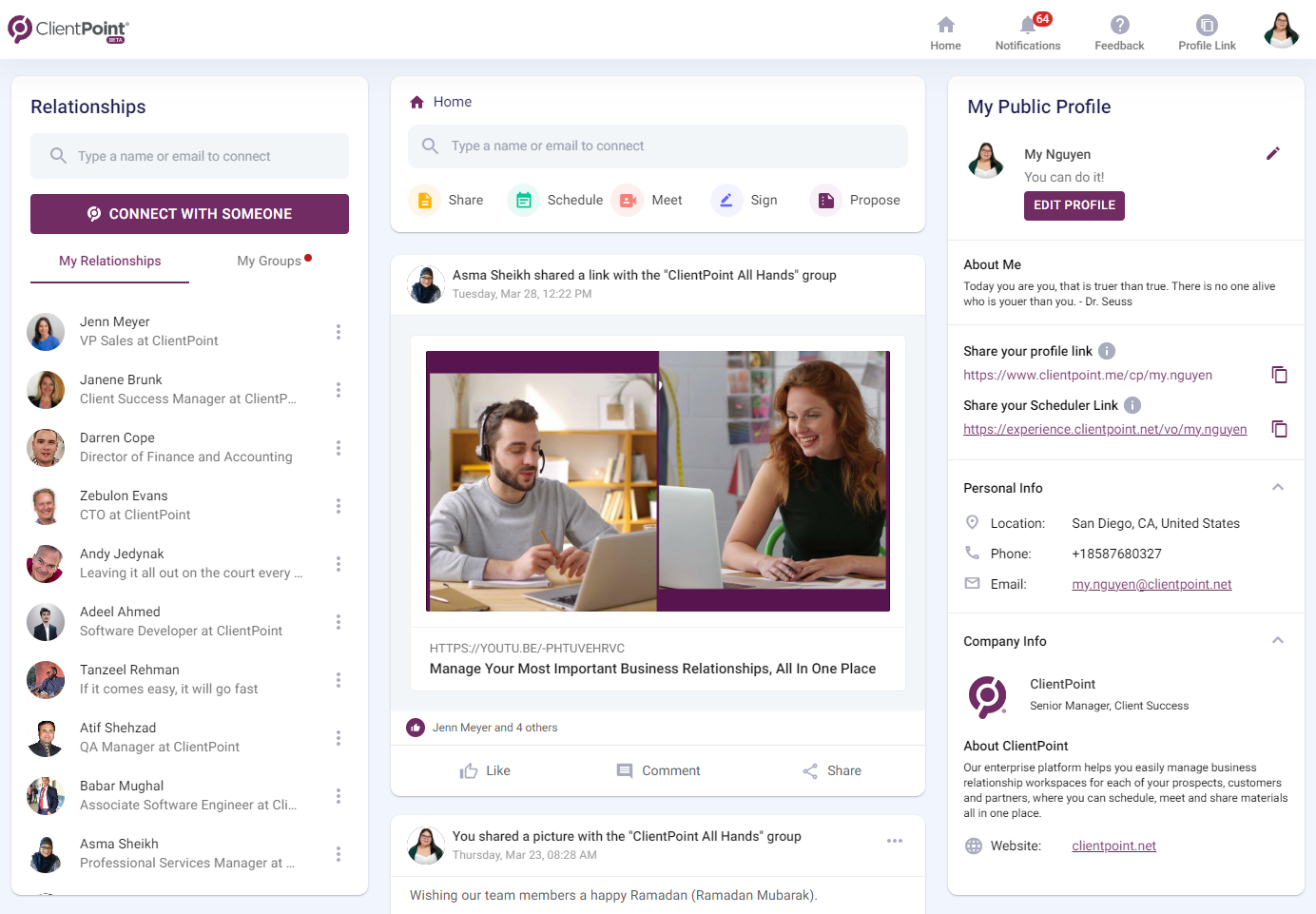Click the pencil edit icon beside My Nguyen

click(1273, 153)
